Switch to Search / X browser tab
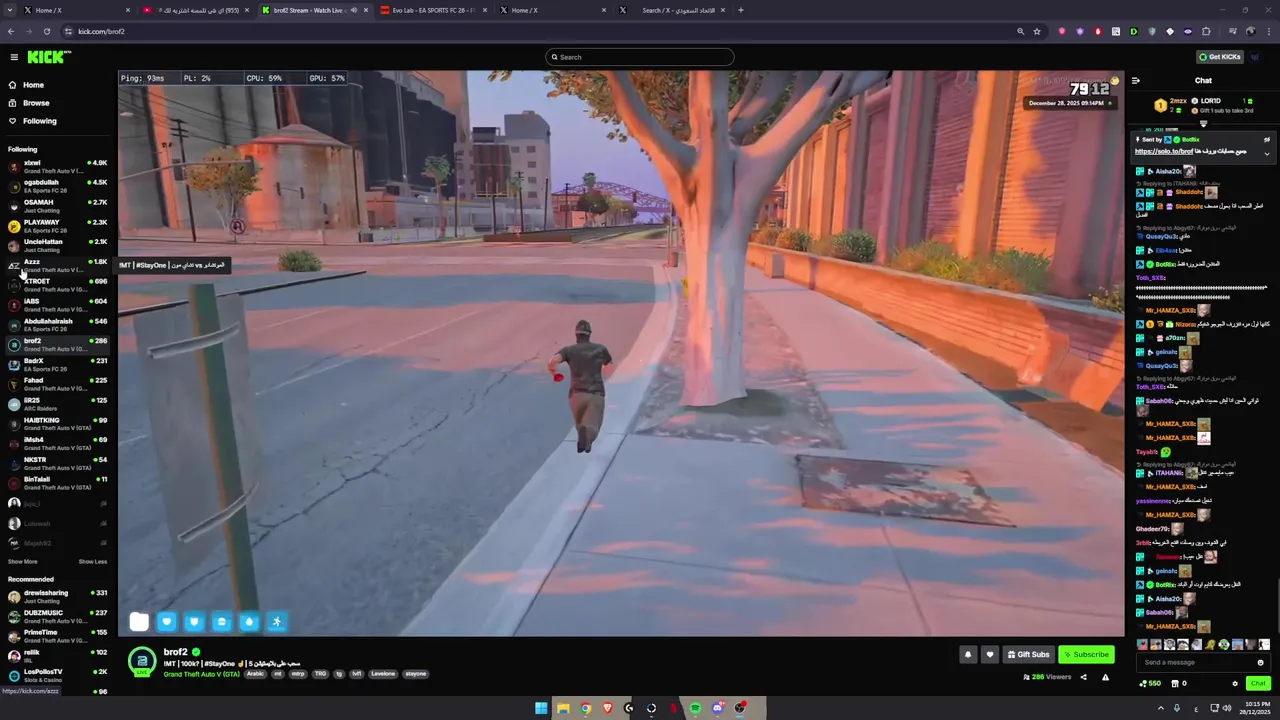This screenshot has height=720, width=1280. coord(672,10)
